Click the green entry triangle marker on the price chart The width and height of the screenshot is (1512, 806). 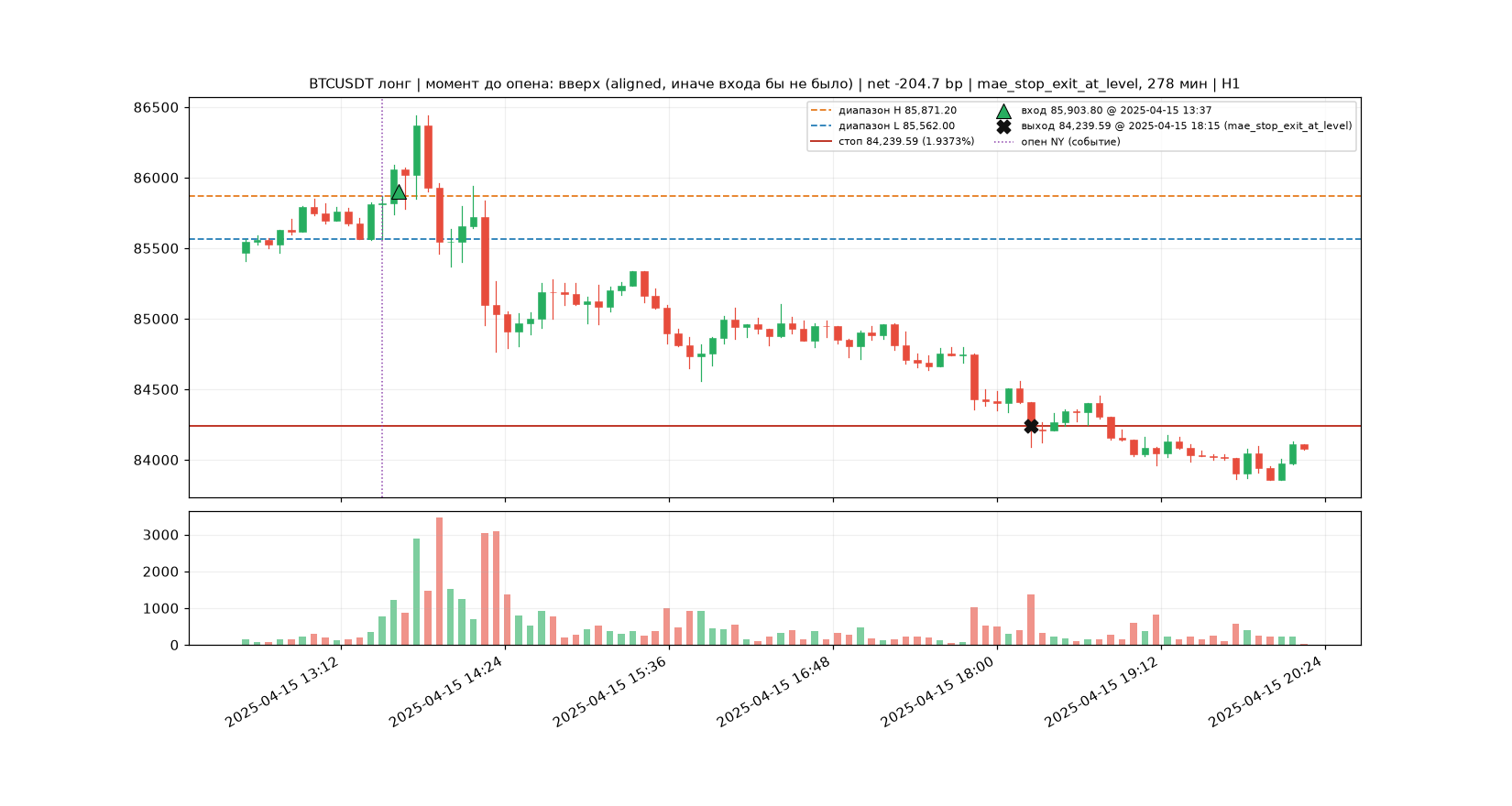click(x=399, y=192)
